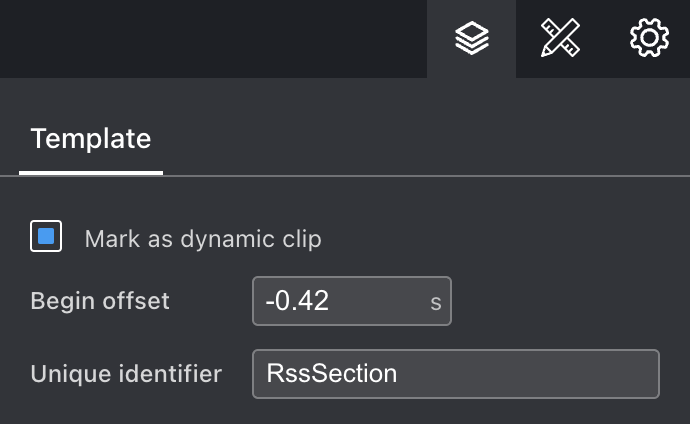This screenshot has width=690, height=424.
Task: Toggle the Mark as dynamic clip checkbox
Action: (x=46, y=236)
